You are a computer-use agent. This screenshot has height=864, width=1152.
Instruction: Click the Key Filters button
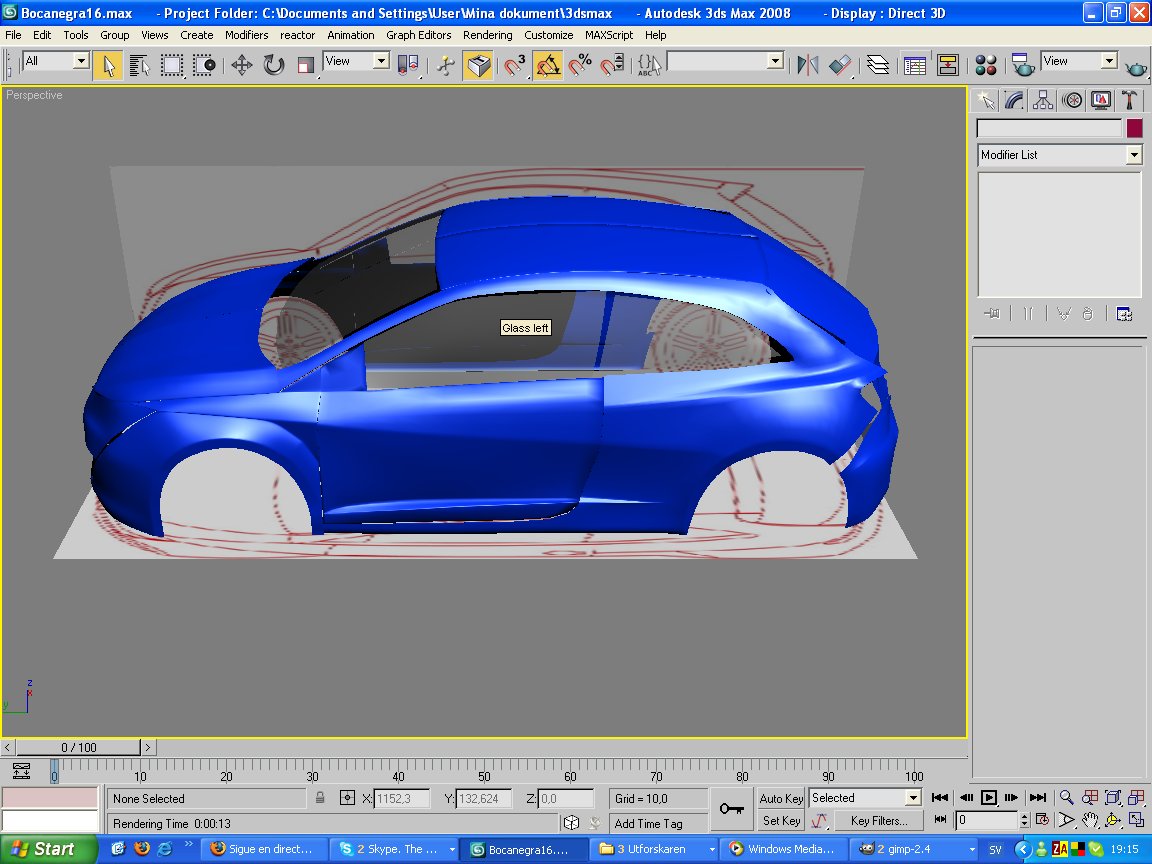(879, 821)
